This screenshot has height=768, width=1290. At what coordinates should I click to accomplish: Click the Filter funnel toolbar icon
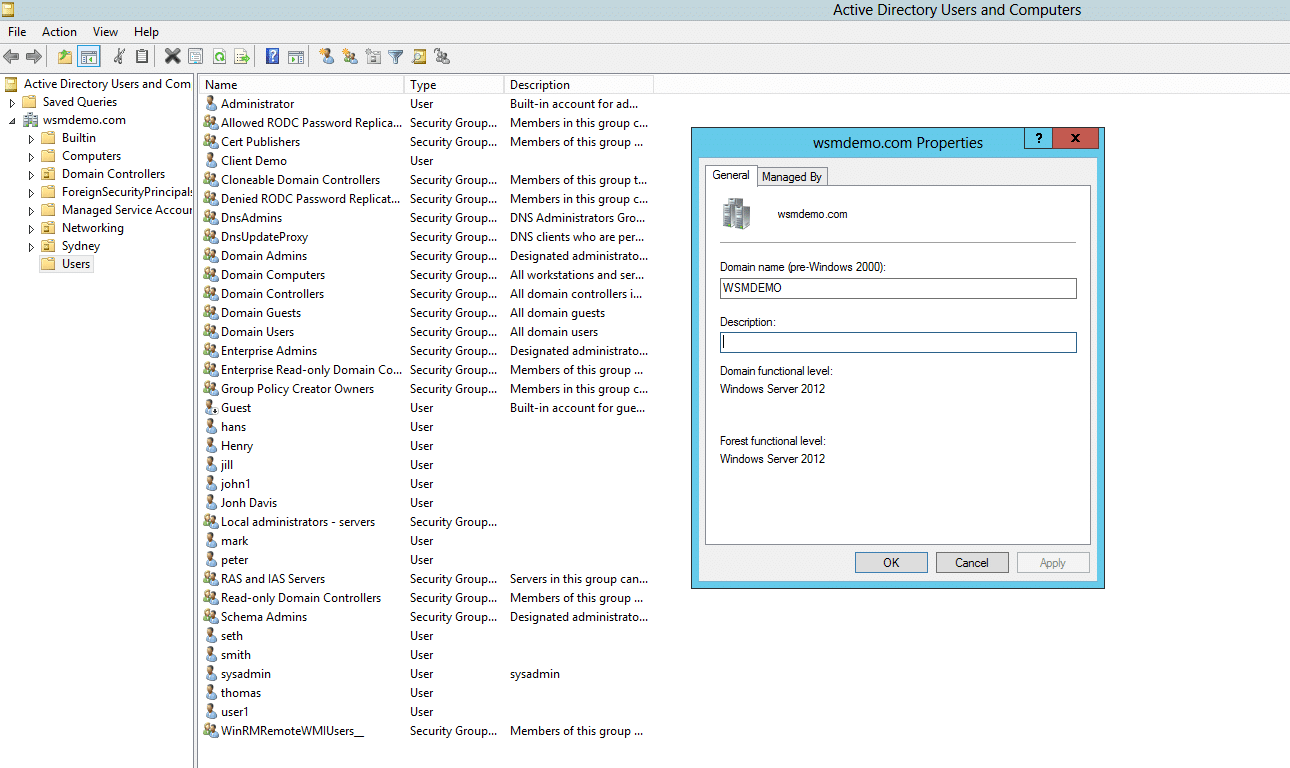396,57
